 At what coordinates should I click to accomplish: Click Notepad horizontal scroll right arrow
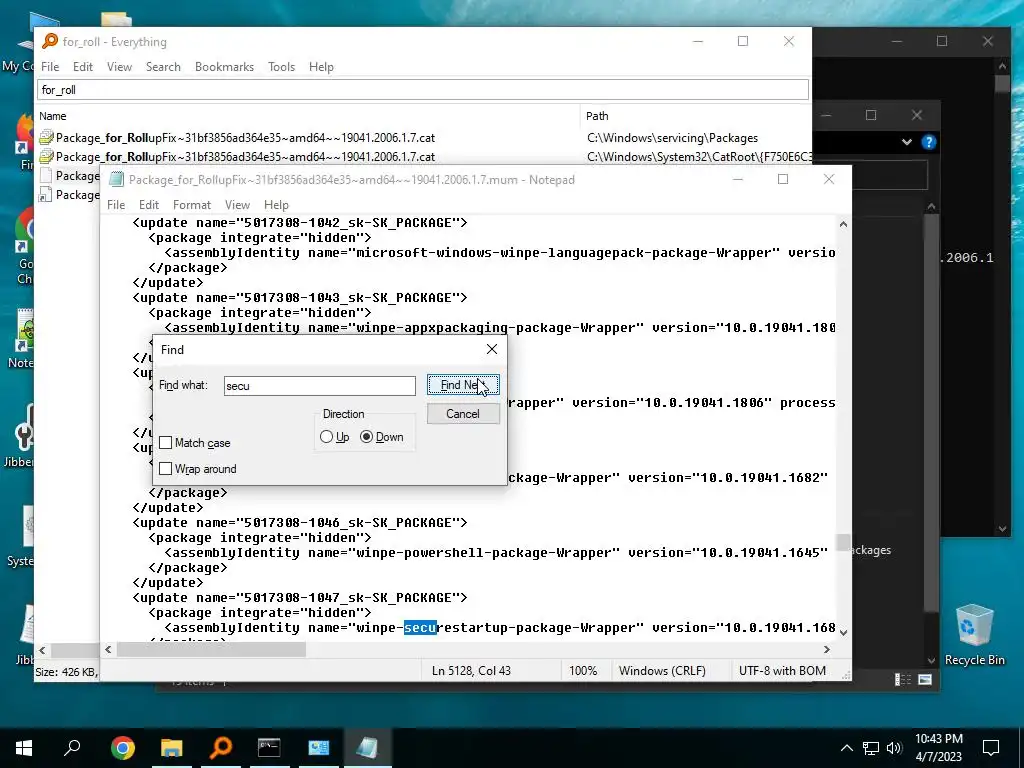(827, 649)
